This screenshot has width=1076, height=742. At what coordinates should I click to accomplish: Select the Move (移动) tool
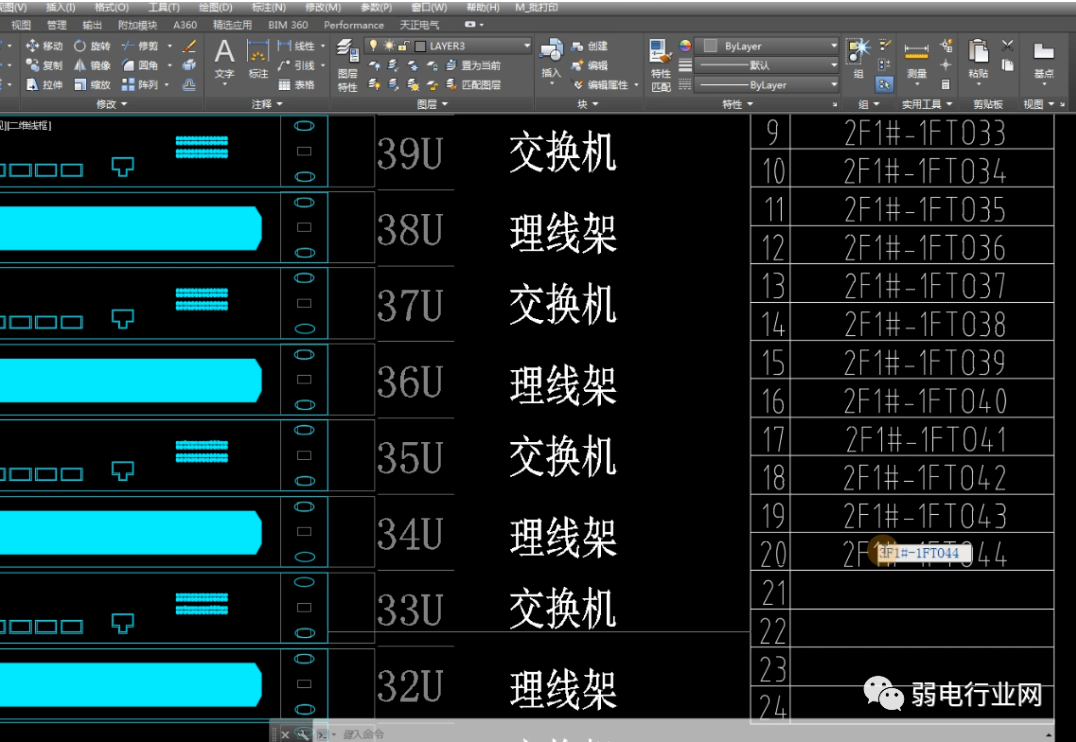(x=43, y=46)
